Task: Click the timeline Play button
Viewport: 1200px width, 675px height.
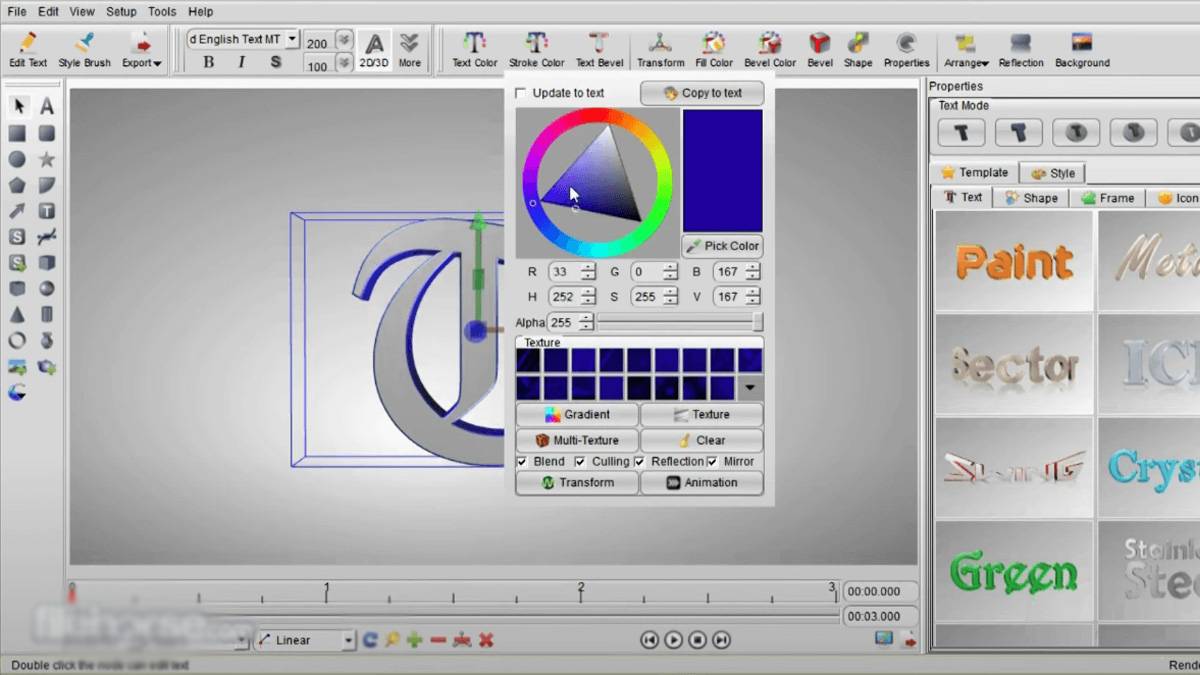Action: coord(673,640)
